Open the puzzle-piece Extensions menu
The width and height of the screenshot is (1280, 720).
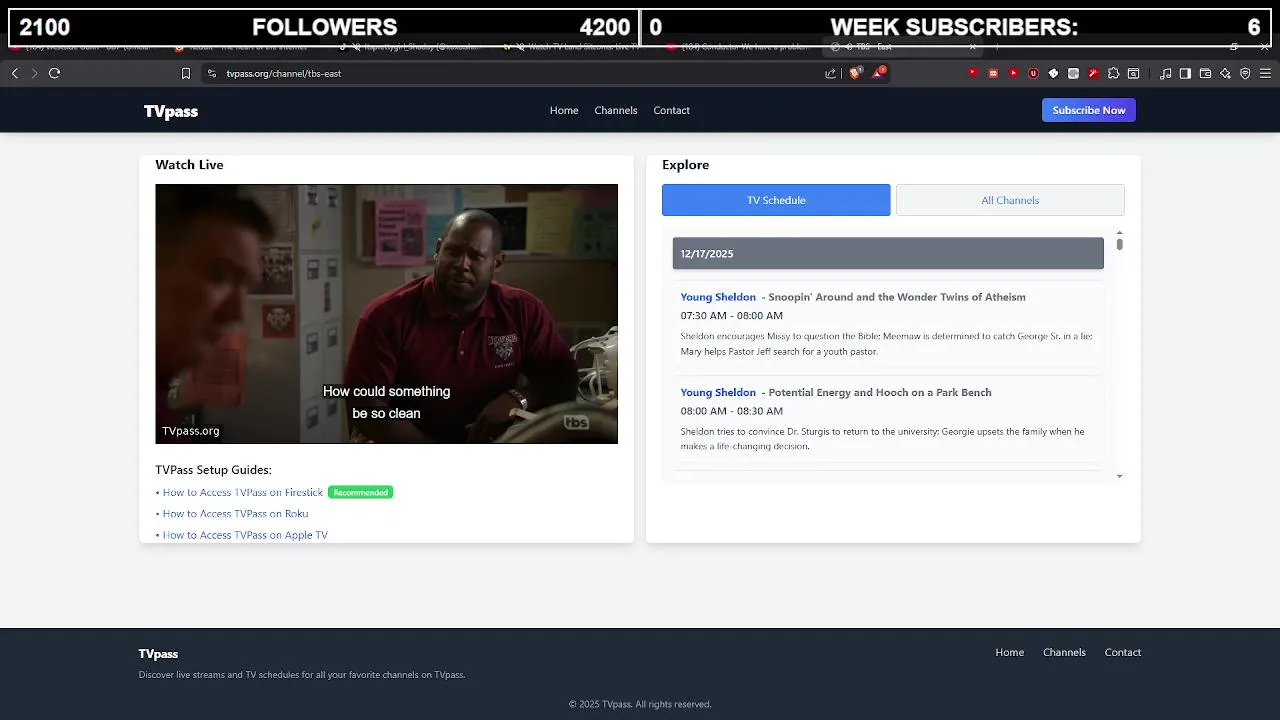(x=1113, y=73)
